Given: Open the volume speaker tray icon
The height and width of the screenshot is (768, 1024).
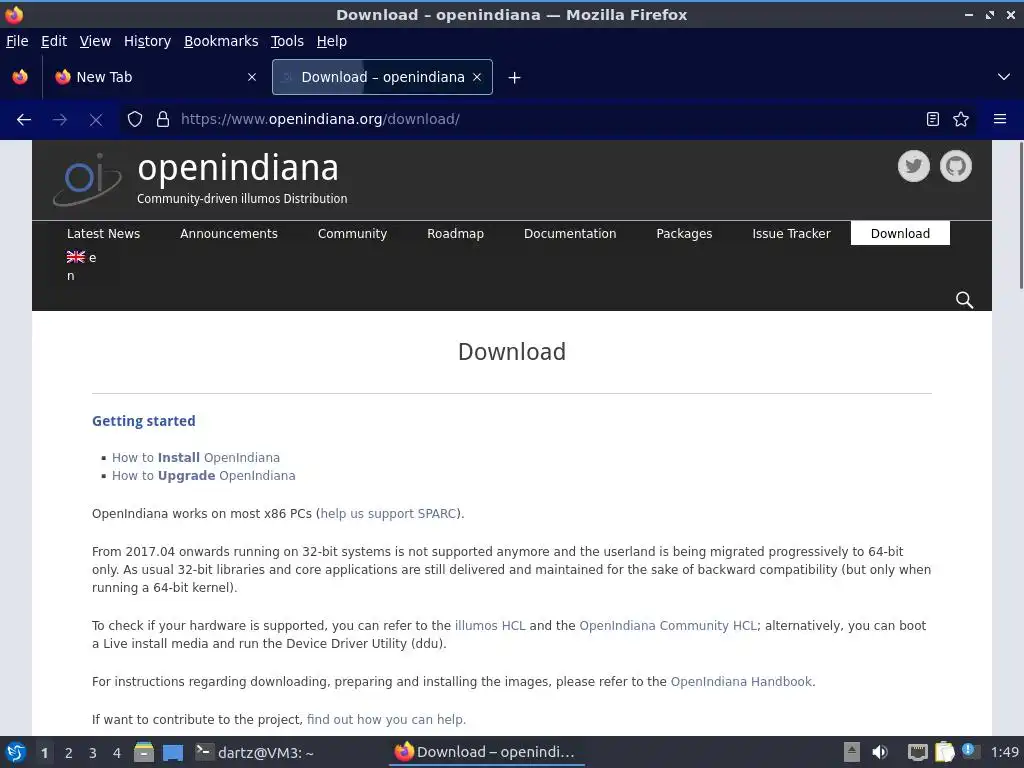Looking at the screenshot, I should pos(880,752).
